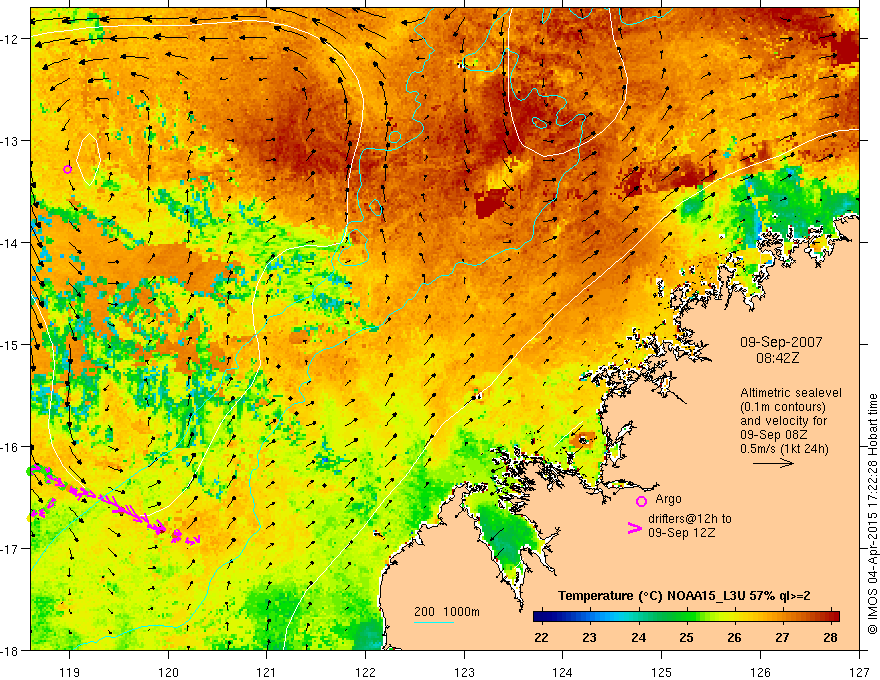The width and height of the screenshot is (880, 680).
Task: Click the small white closed contour near 119.2°E
Action: (89, 160)
